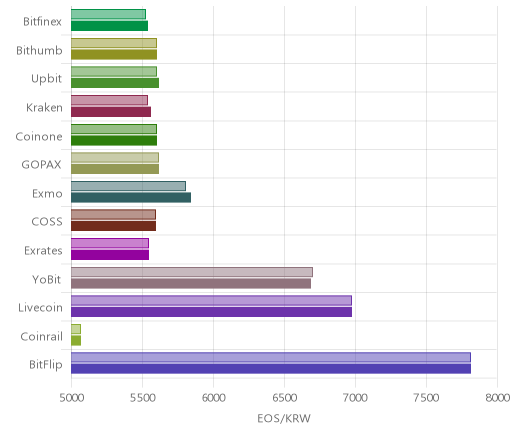This screenshot has width=512, height=436.
Task: Click the EOS/KRW axis title
Action: coord(284,418)
